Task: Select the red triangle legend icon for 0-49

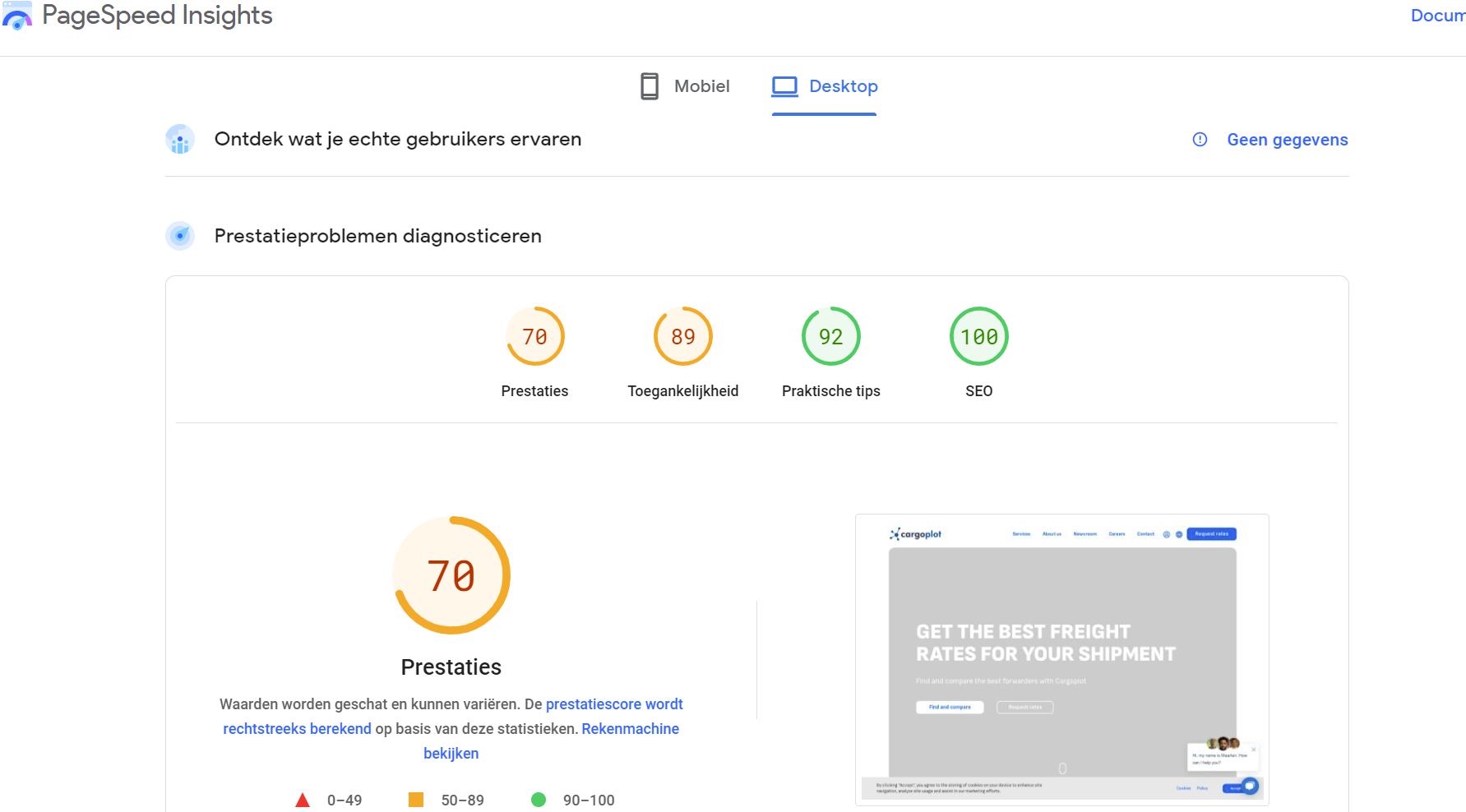Action: tap(303, 798)
